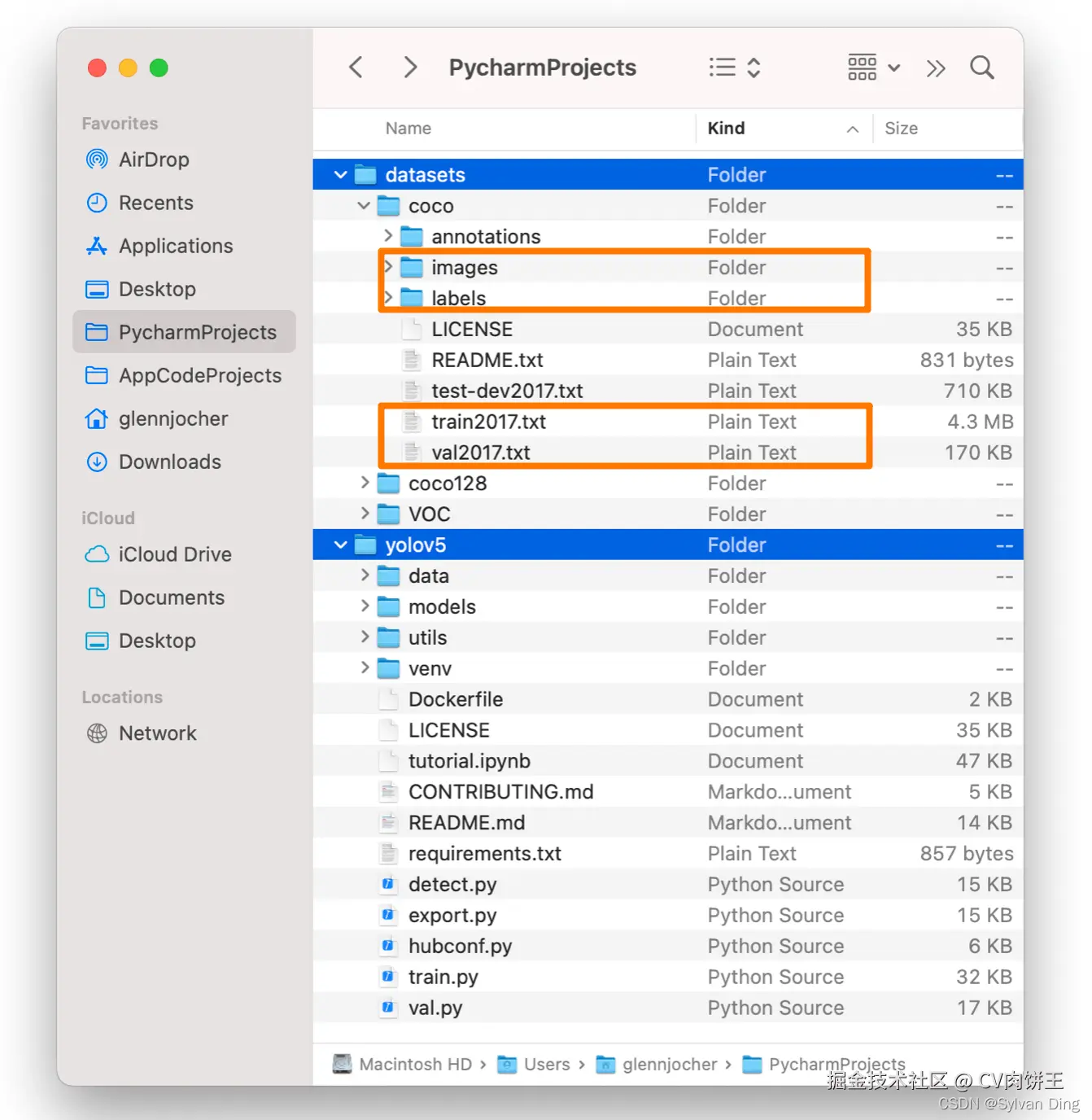Select the yolov5 LICENSE file (35 KB)
Viewport: 1092px width, 1120px height.
pyautogui.click(x=668, y=730)
